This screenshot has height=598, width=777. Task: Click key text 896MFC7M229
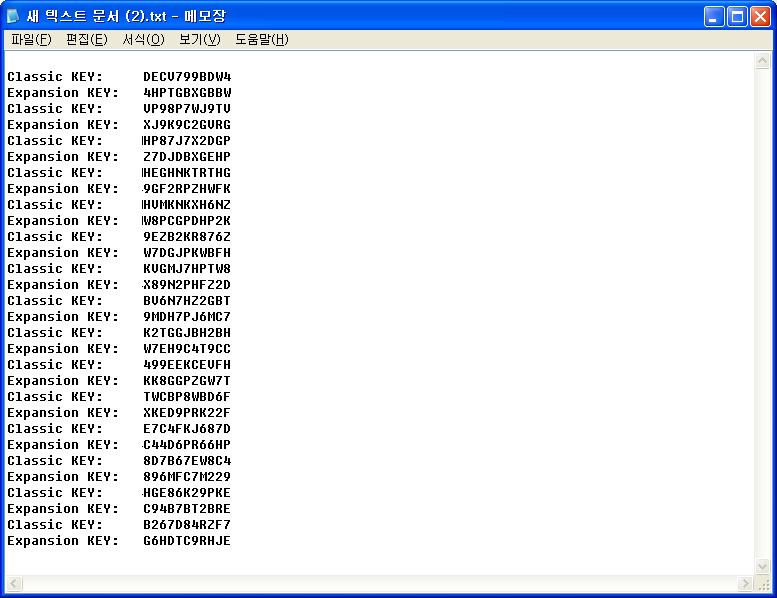[x=187, y=477]
